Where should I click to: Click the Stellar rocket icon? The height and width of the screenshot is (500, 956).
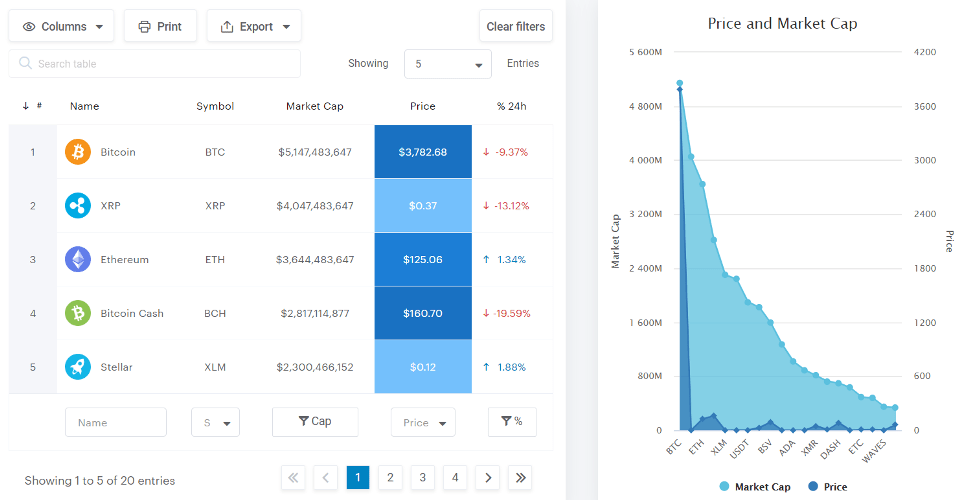tap(78, 367)
